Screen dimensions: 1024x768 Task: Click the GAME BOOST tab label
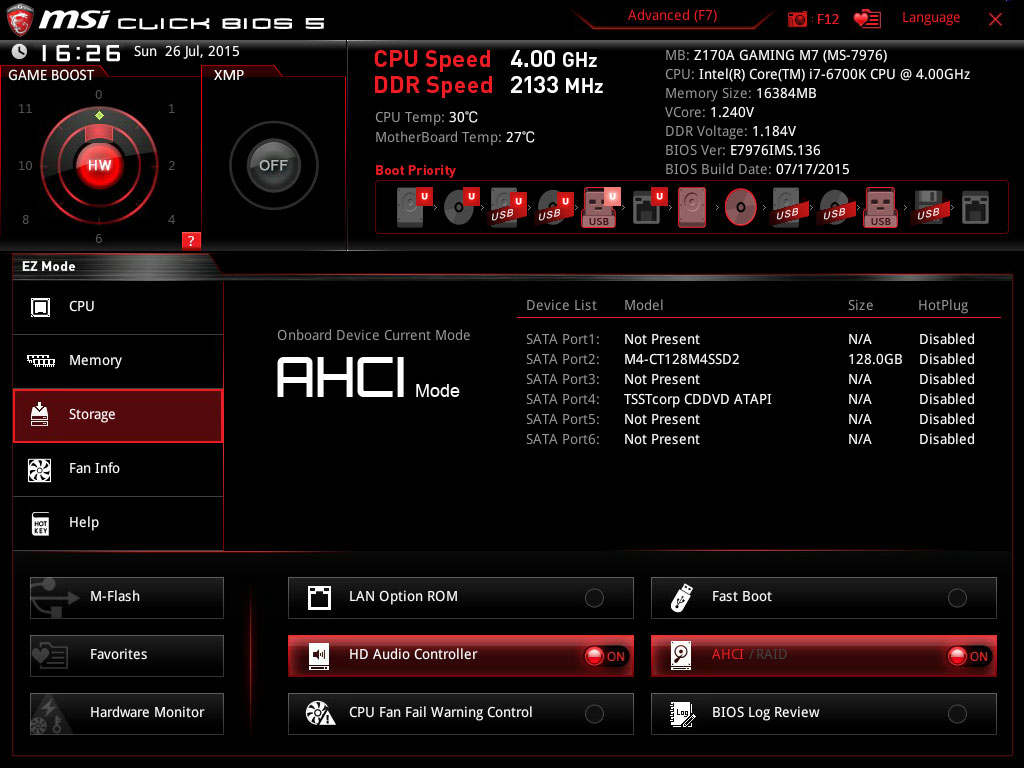(x=51, y=75)
